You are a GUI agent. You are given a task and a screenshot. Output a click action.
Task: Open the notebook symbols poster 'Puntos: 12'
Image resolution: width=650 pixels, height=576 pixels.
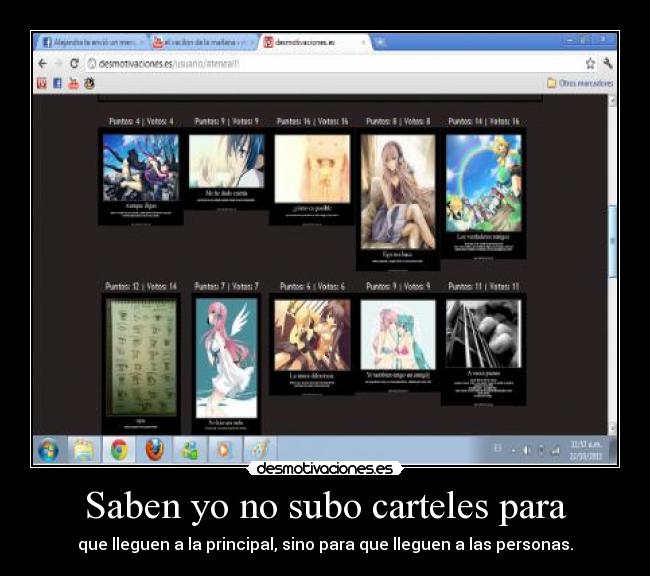pyautogui.click(x=141, y=364)
